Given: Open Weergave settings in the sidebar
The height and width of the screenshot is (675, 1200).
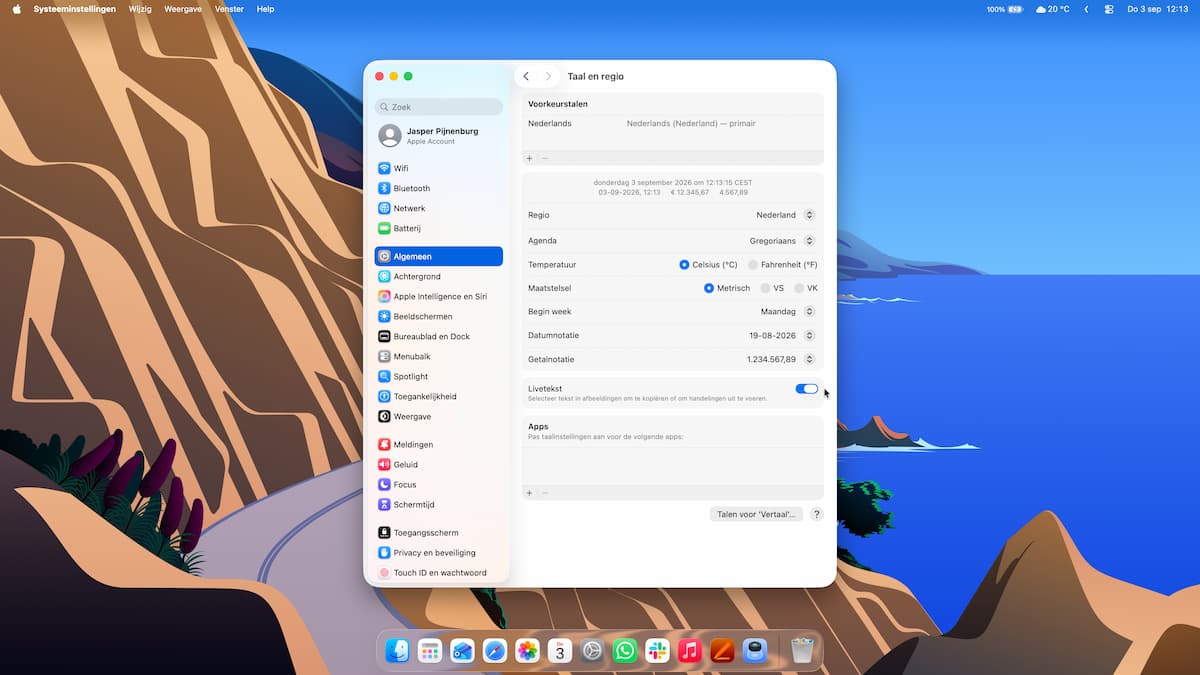Looking at the screenshot, I should pyautogui.click(x=438, y=416).
